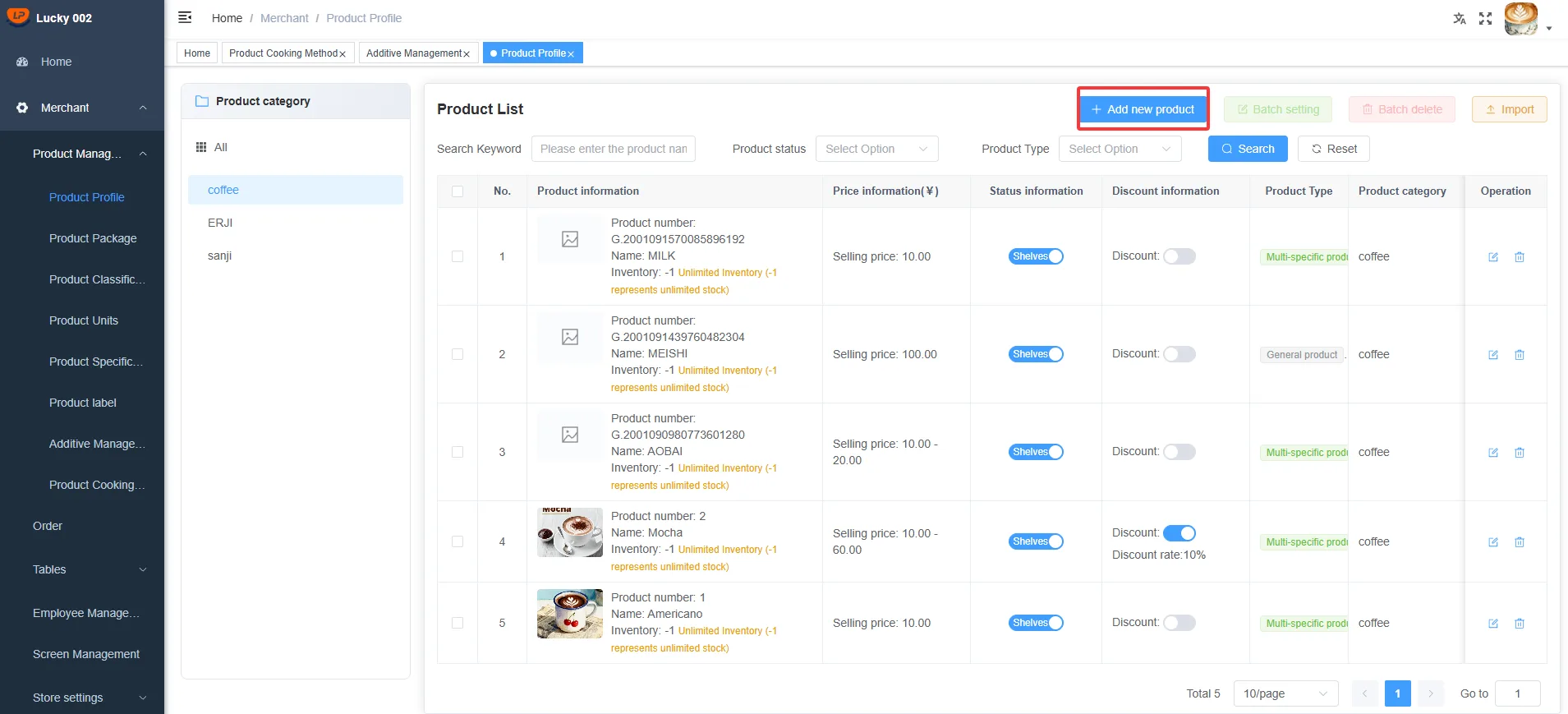Enable discount switch for Americano

(1179, 623)
